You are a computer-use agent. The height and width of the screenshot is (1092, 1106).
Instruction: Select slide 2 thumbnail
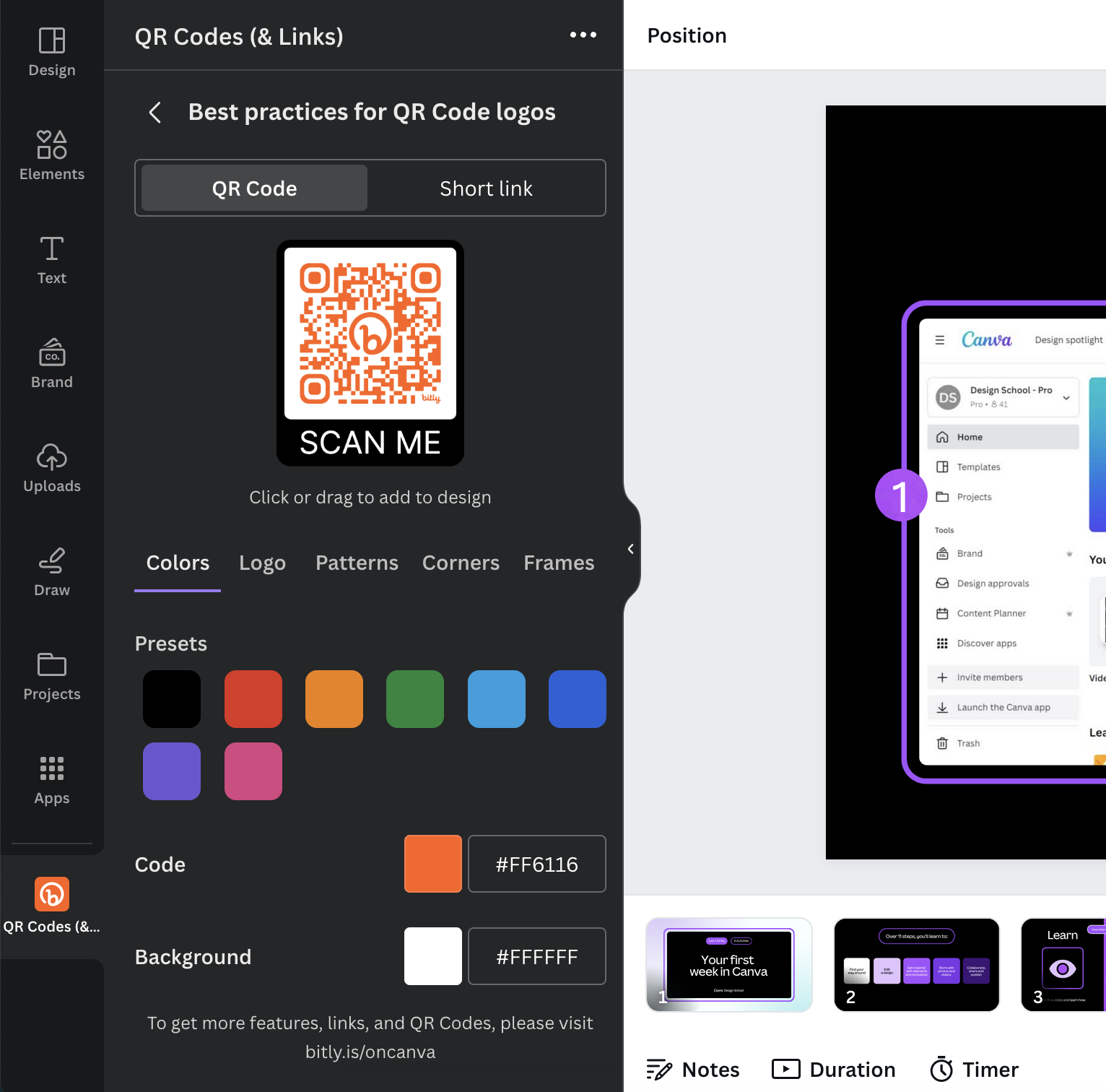point(917,965)
